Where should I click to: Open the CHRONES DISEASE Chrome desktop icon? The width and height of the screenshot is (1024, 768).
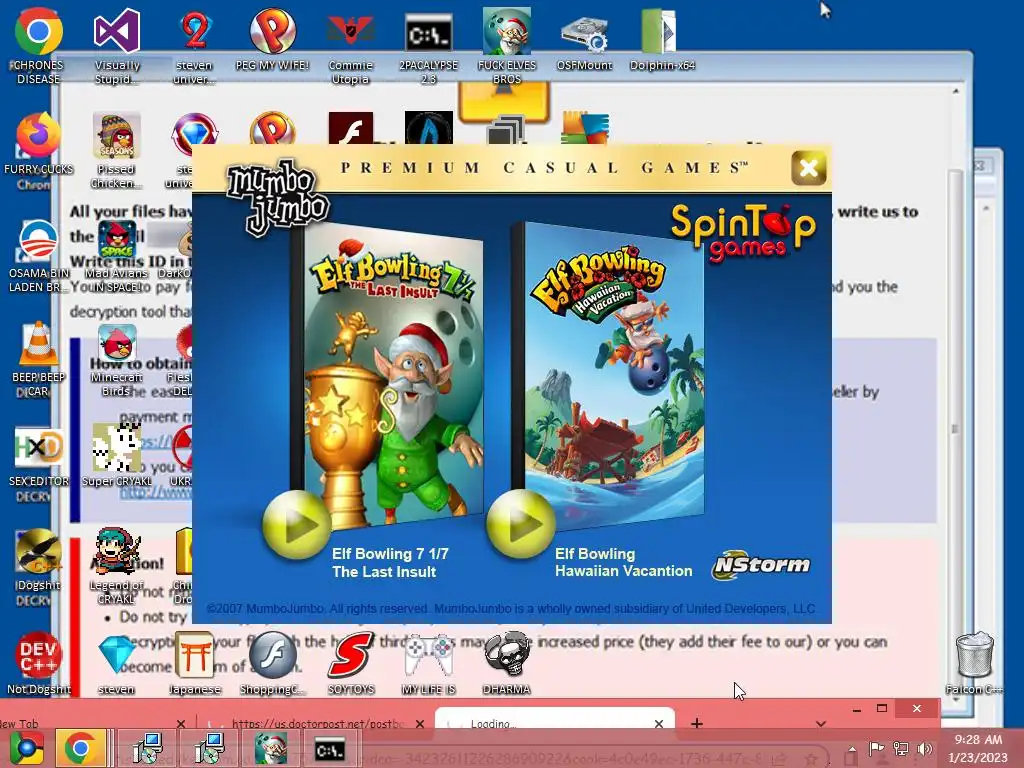click(39, 46)
